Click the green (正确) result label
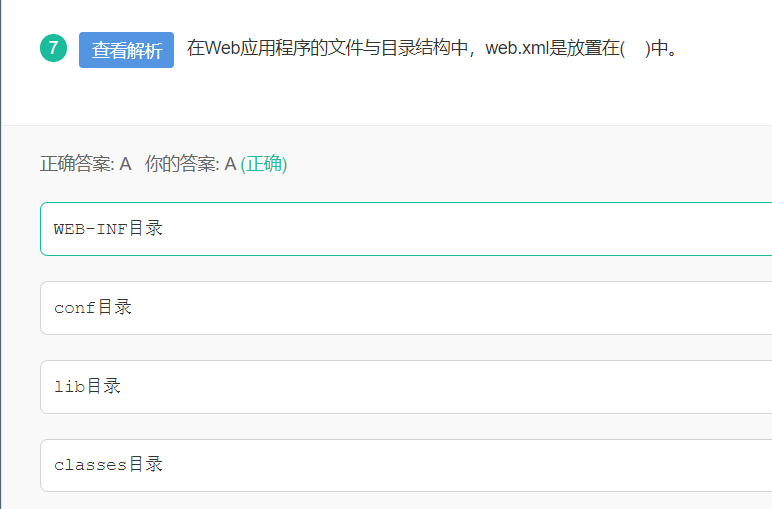Screen dimensions: 772x509 coord(264,164)
